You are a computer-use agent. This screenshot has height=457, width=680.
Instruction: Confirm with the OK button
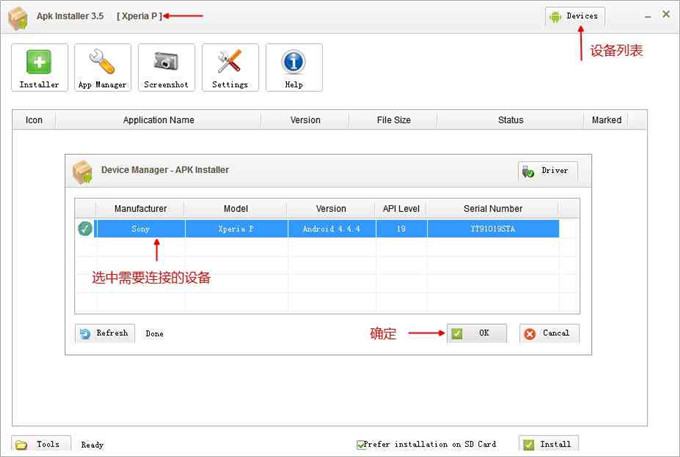[x=477, y=333]
